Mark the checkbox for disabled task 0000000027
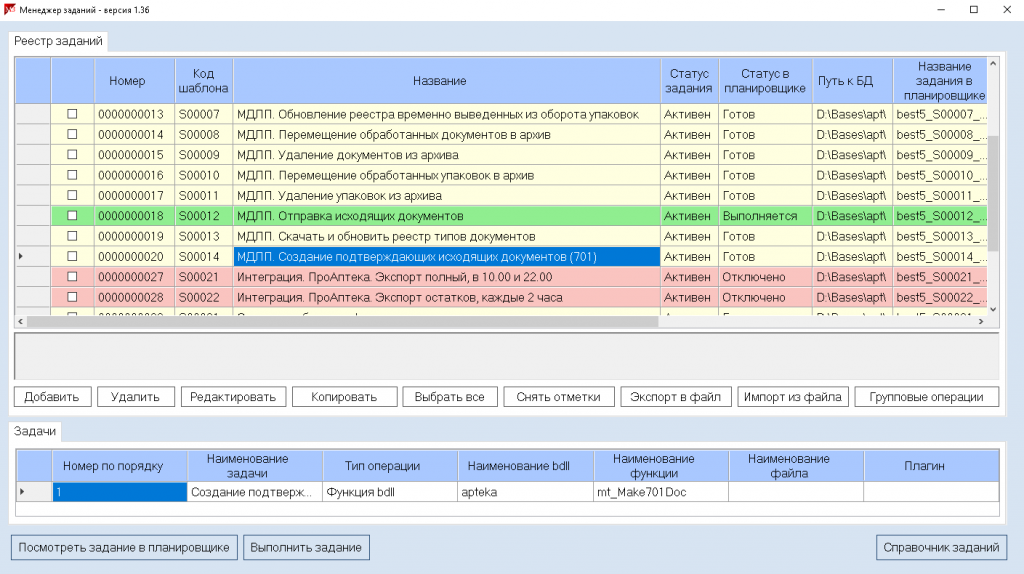 coord(72,277)
